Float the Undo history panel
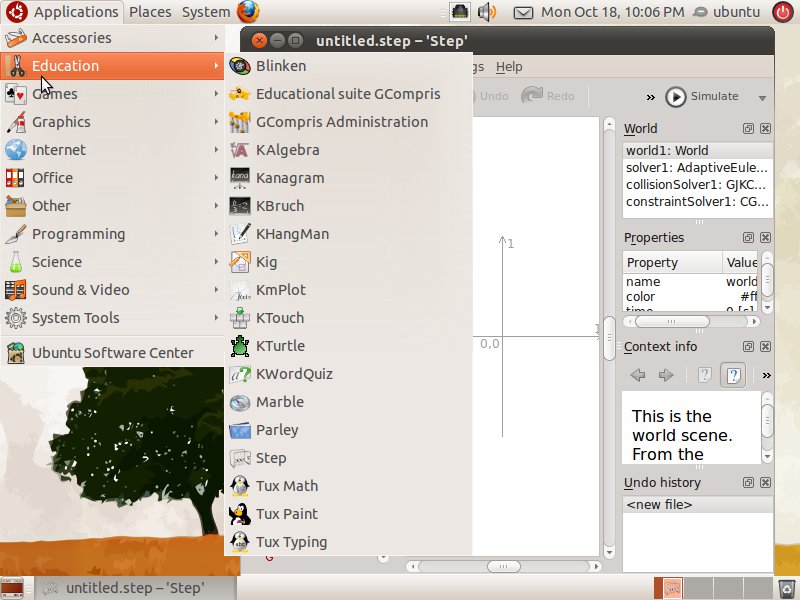 click(x=748, y=483)
